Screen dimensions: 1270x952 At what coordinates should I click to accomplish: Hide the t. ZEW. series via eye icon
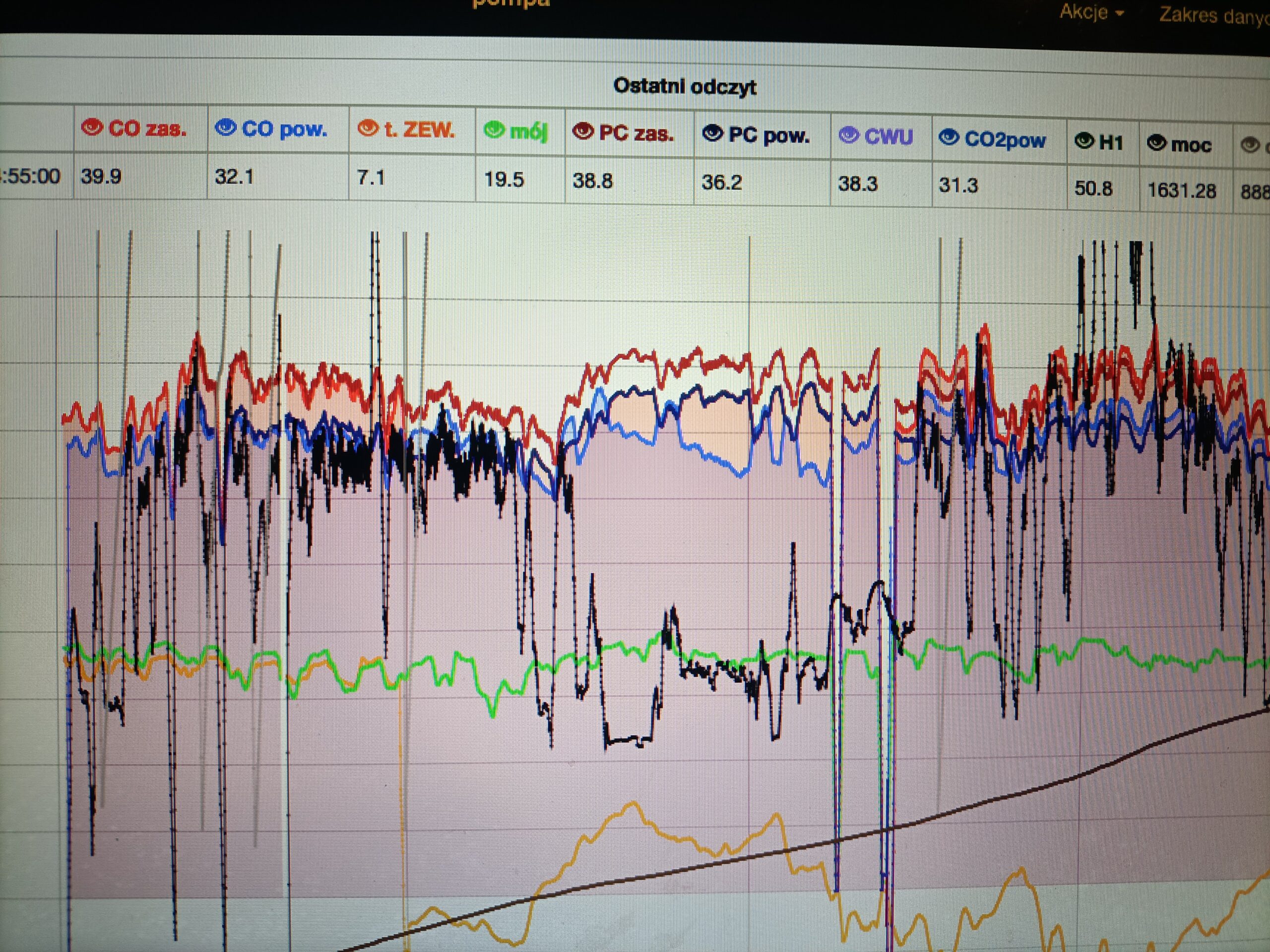point(368,128)
